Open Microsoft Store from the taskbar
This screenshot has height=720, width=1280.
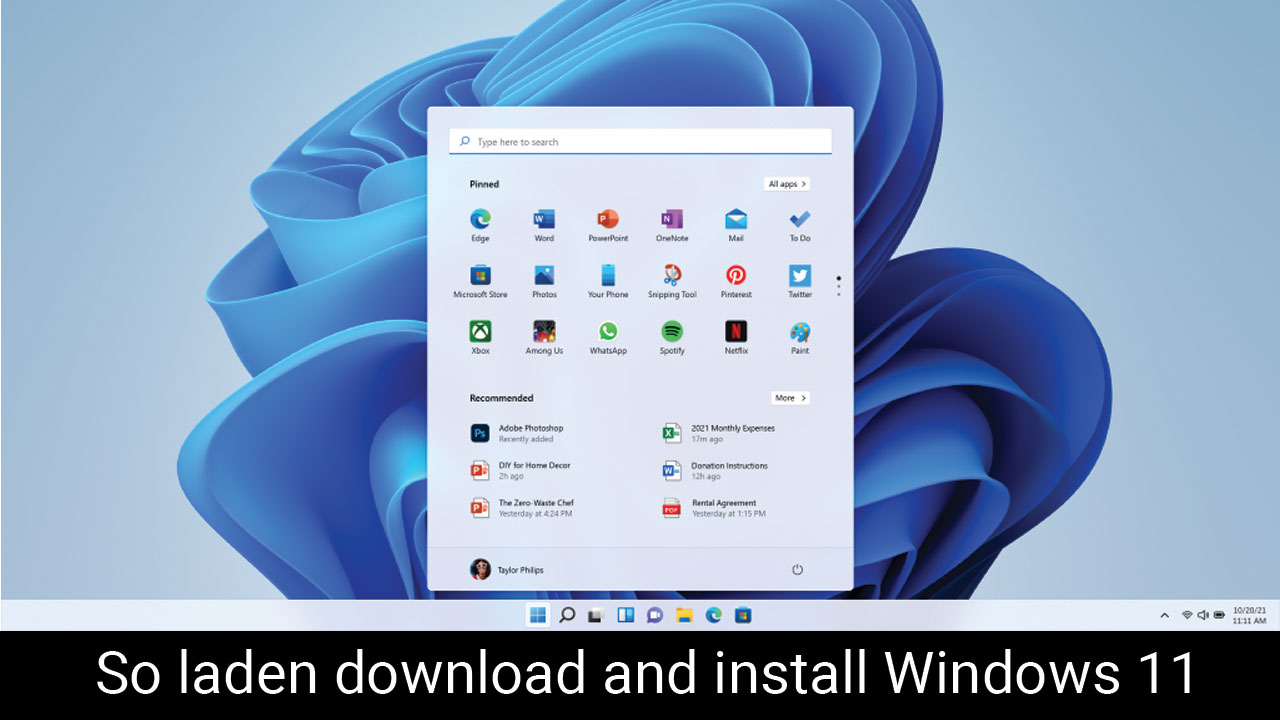click(742, 615)
